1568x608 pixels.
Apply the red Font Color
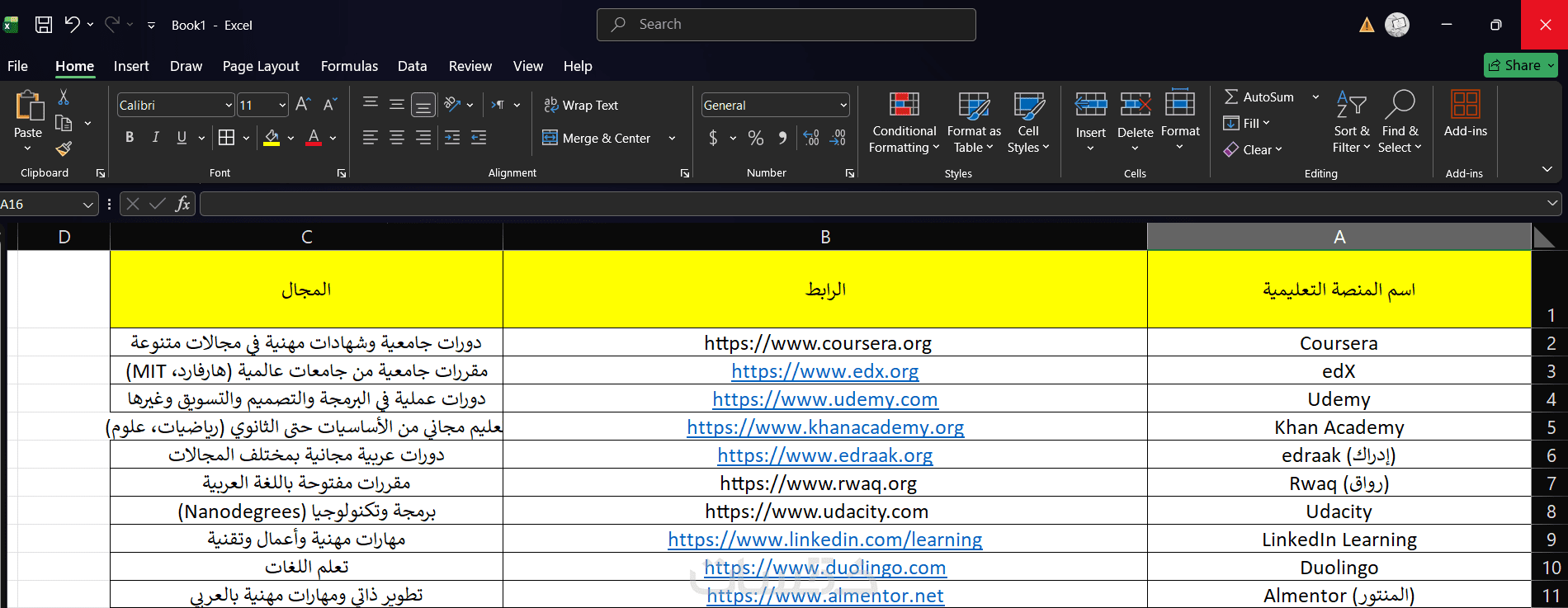click(x=314, y=138)
